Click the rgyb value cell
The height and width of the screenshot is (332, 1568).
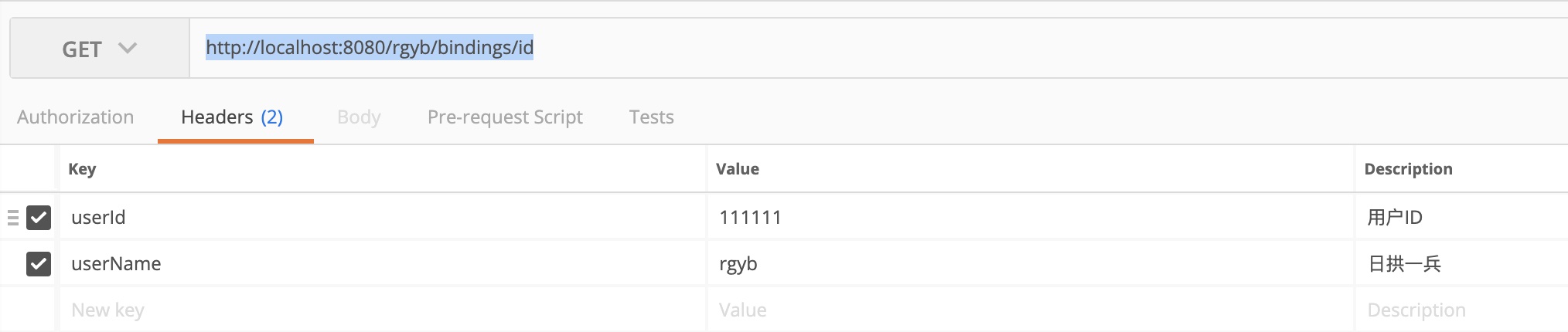pos(1028,264)
